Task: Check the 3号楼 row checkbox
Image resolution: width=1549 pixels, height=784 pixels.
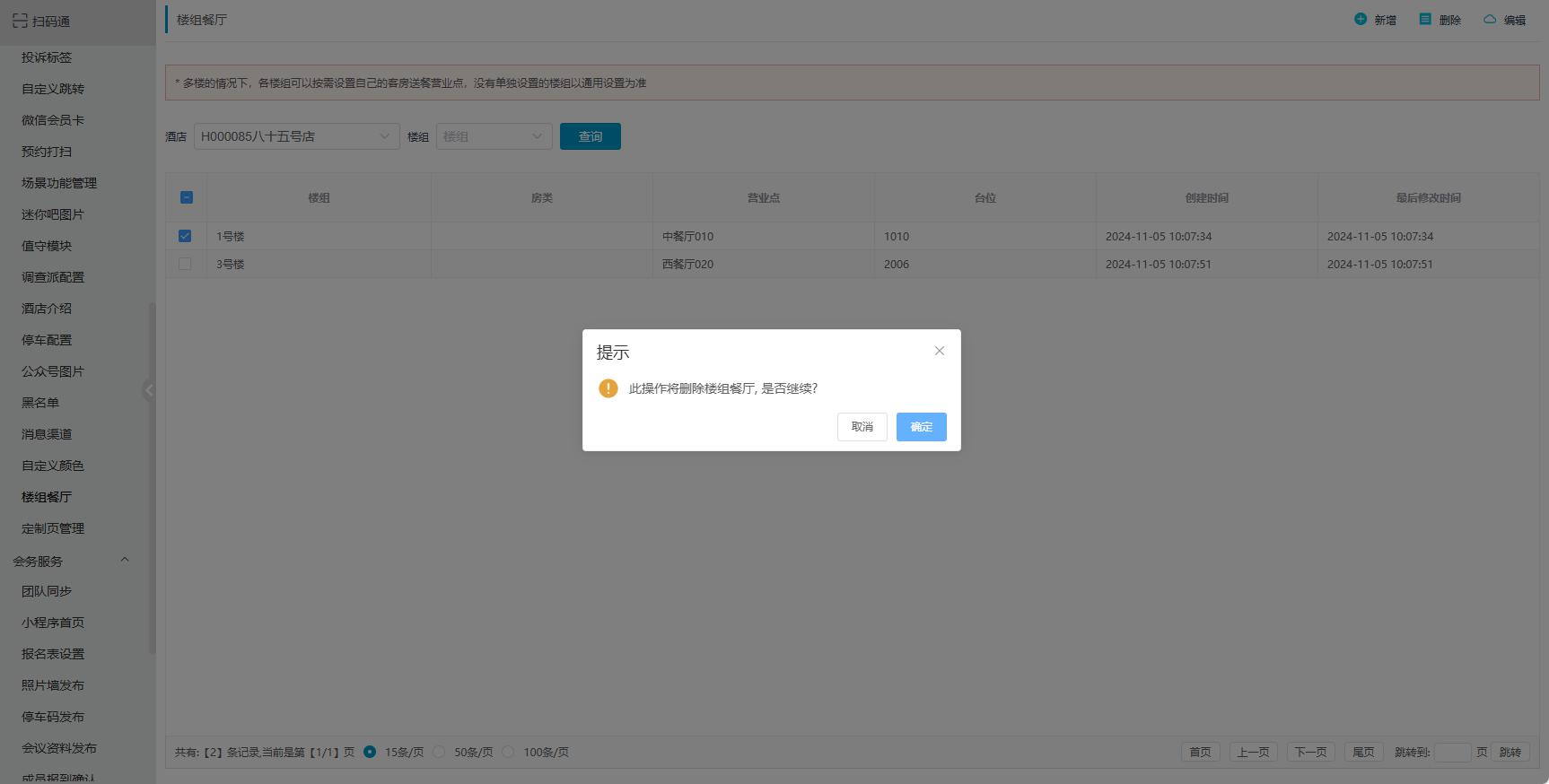Action: (x=185, y=264)
